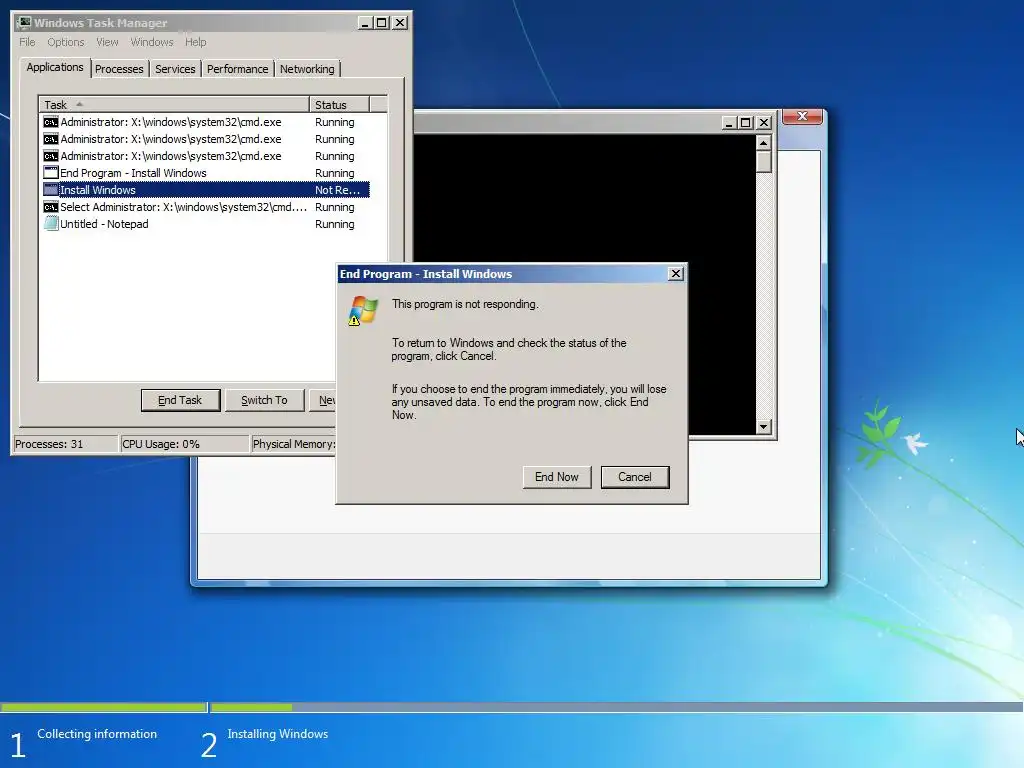Image resolution: width=1024 pixels, height=768 pixels.
Task: Open the View menu in Task Manager
Action: (107, 42)
